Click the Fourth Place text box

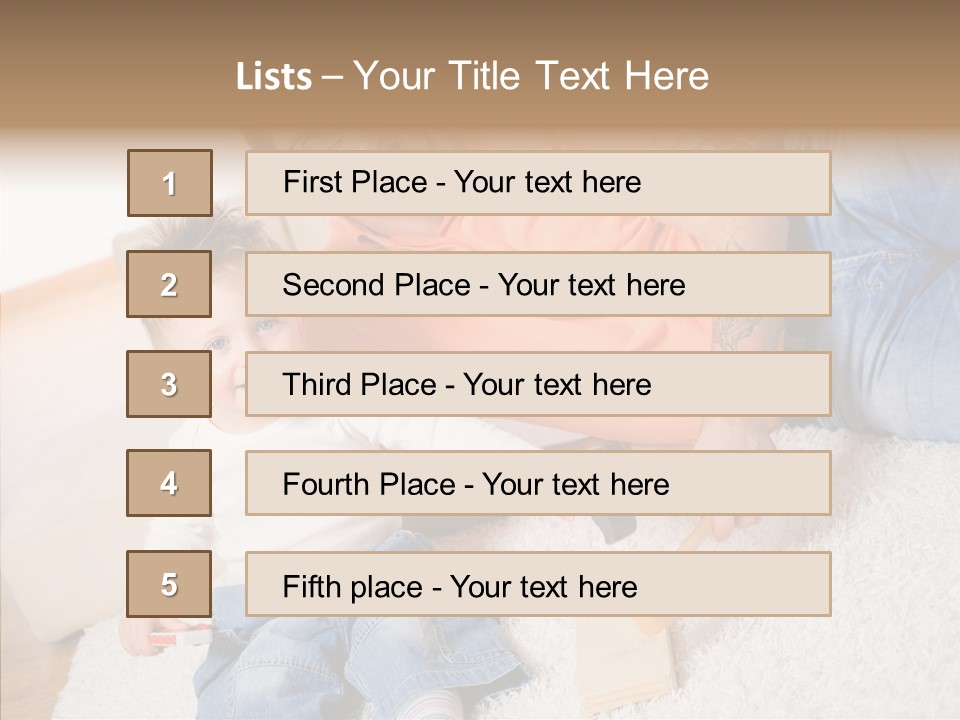538,483
